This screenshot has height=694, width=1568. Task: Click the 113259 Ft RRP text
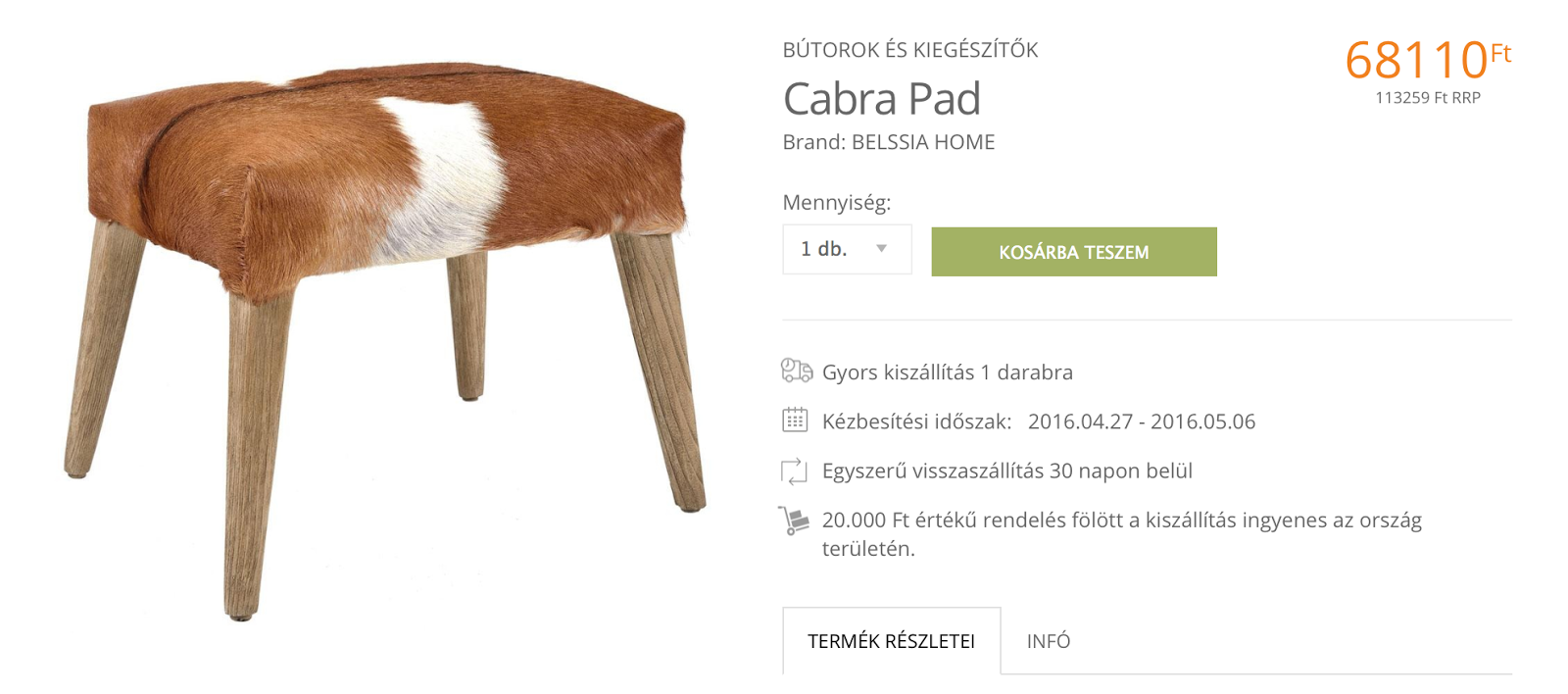point(1428,98)
